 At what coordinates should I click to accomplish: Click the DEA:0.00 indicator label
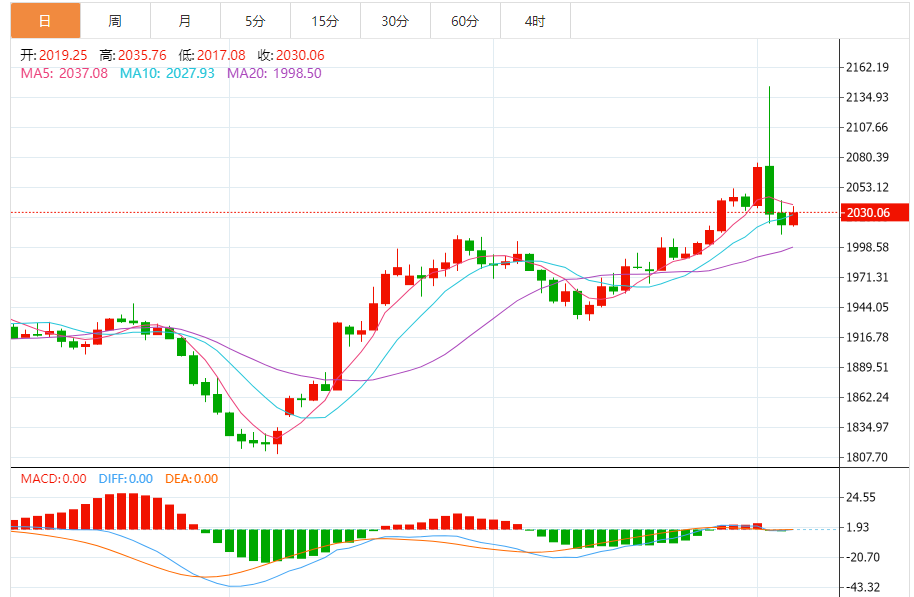(x=191, y=479)
